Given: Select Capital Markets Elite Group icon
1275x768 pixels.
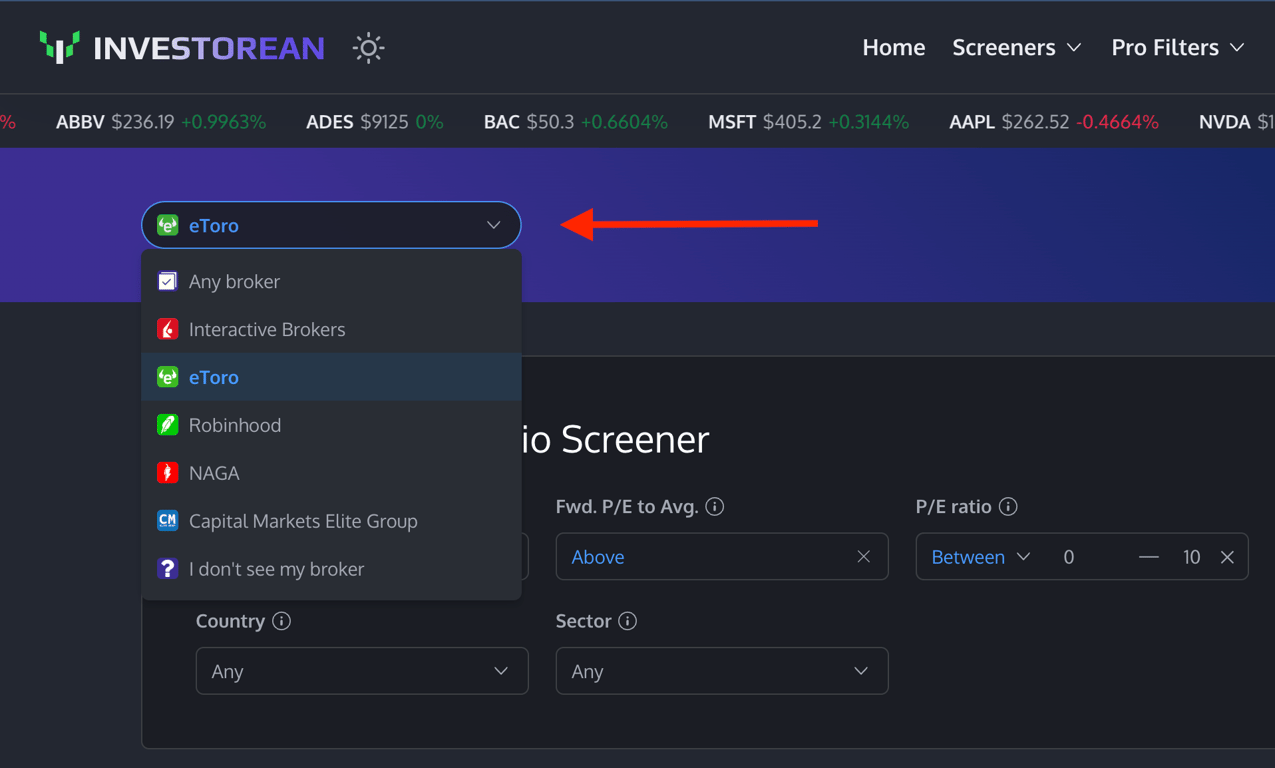Looking at the screenshot, I should tap(168, 521).
